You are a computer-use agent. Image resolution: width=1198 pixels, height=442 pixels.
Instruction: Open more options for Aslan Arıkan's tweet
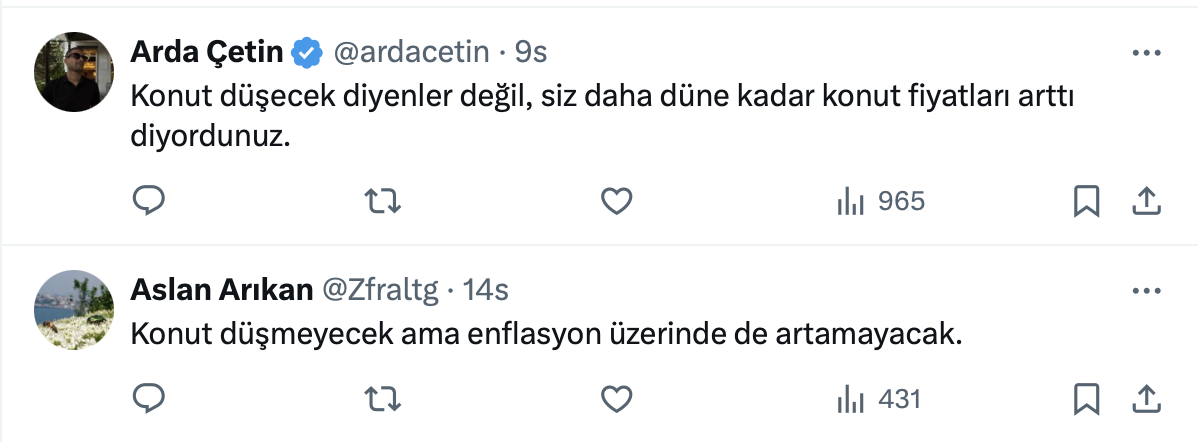click(x=1145, y=291)
